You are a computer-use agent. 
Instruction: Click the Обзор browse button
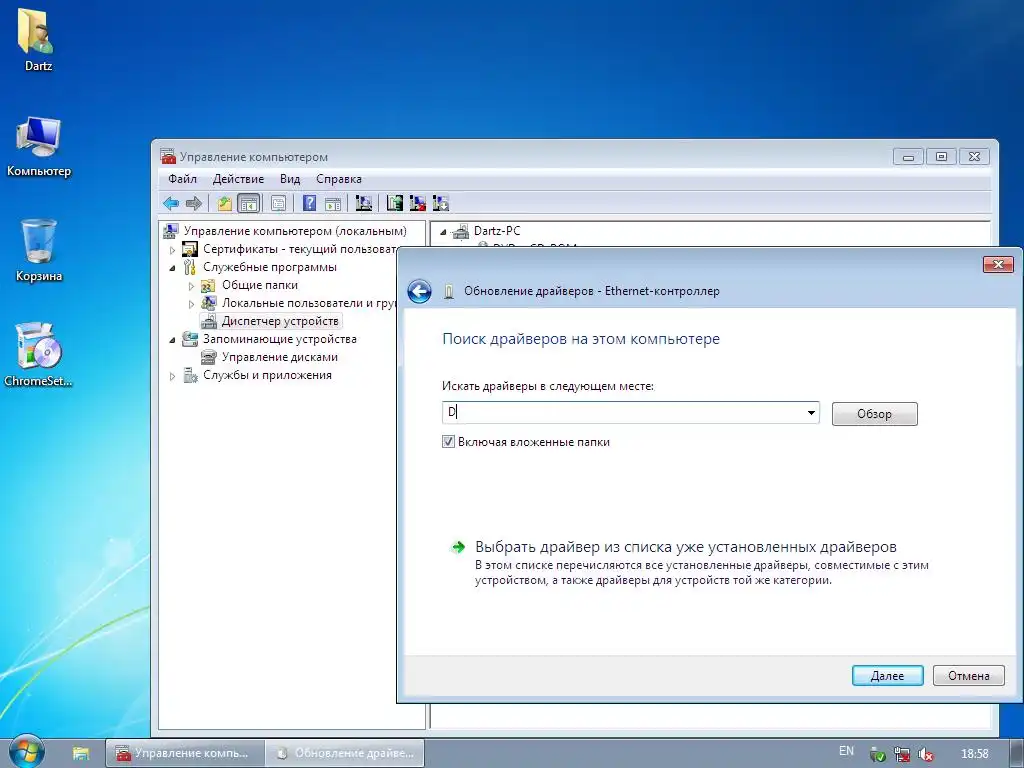coord(874,414)
